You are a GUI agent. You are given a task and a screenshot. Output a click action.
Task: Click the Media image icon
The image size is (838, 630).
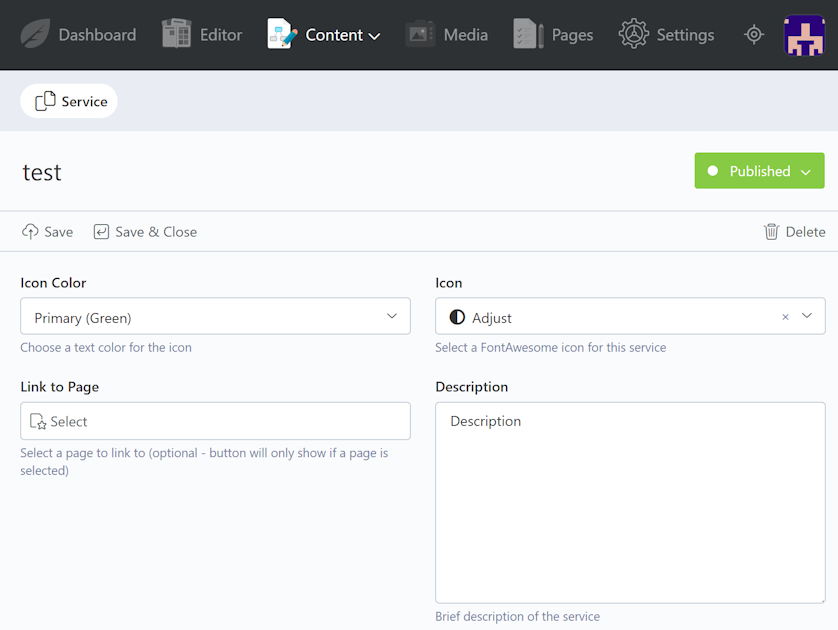420,34
